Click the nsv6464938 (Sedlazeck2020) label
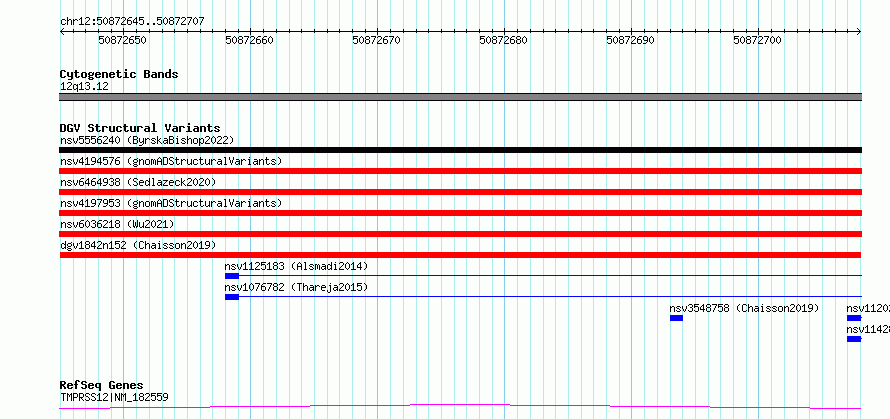The width and height of the screenshot is (890, 419). tap(138, 182)
